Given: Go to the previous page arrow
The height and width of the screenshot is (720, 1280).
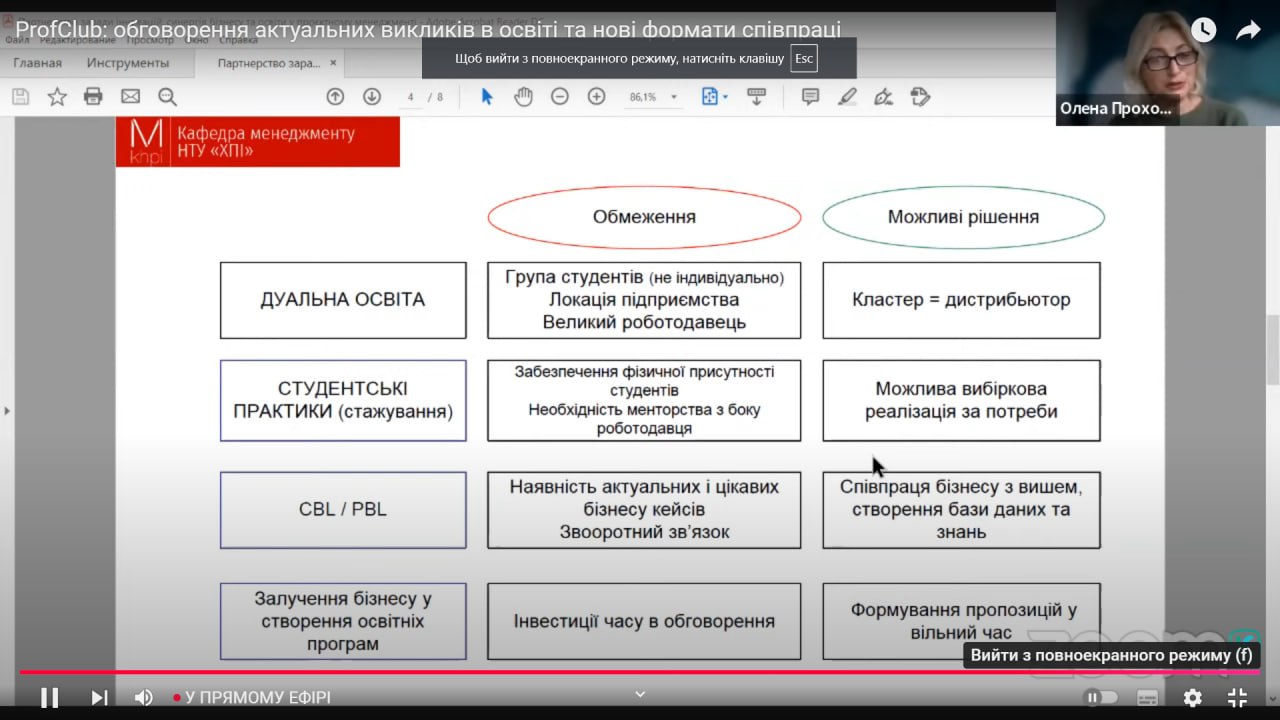Looking at the screenshot, I should pos(335,97).
